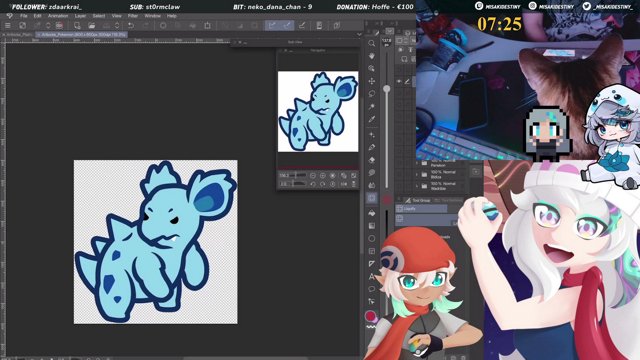The width and height of the screenshot is (640, 360).
Task: Select the sparkle-shaped tool in the toolbar
Action: point(371,135)
